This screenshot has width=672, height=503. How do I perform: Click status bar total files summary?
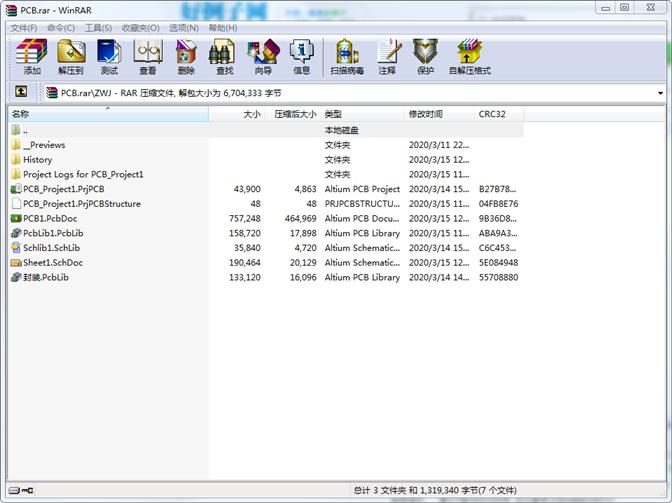[x=435, y=490]
